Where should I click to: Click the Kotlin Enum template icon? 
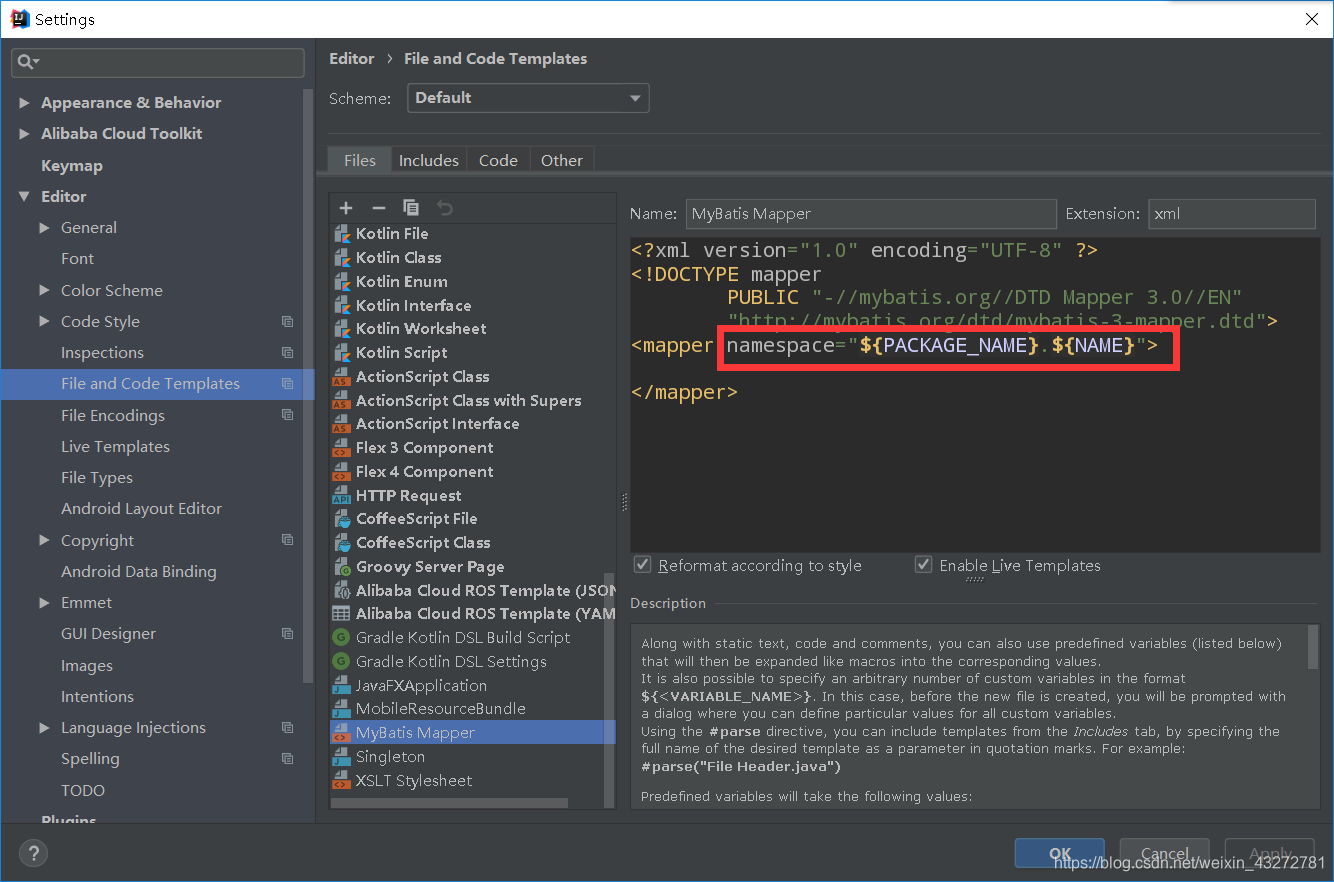342,281
